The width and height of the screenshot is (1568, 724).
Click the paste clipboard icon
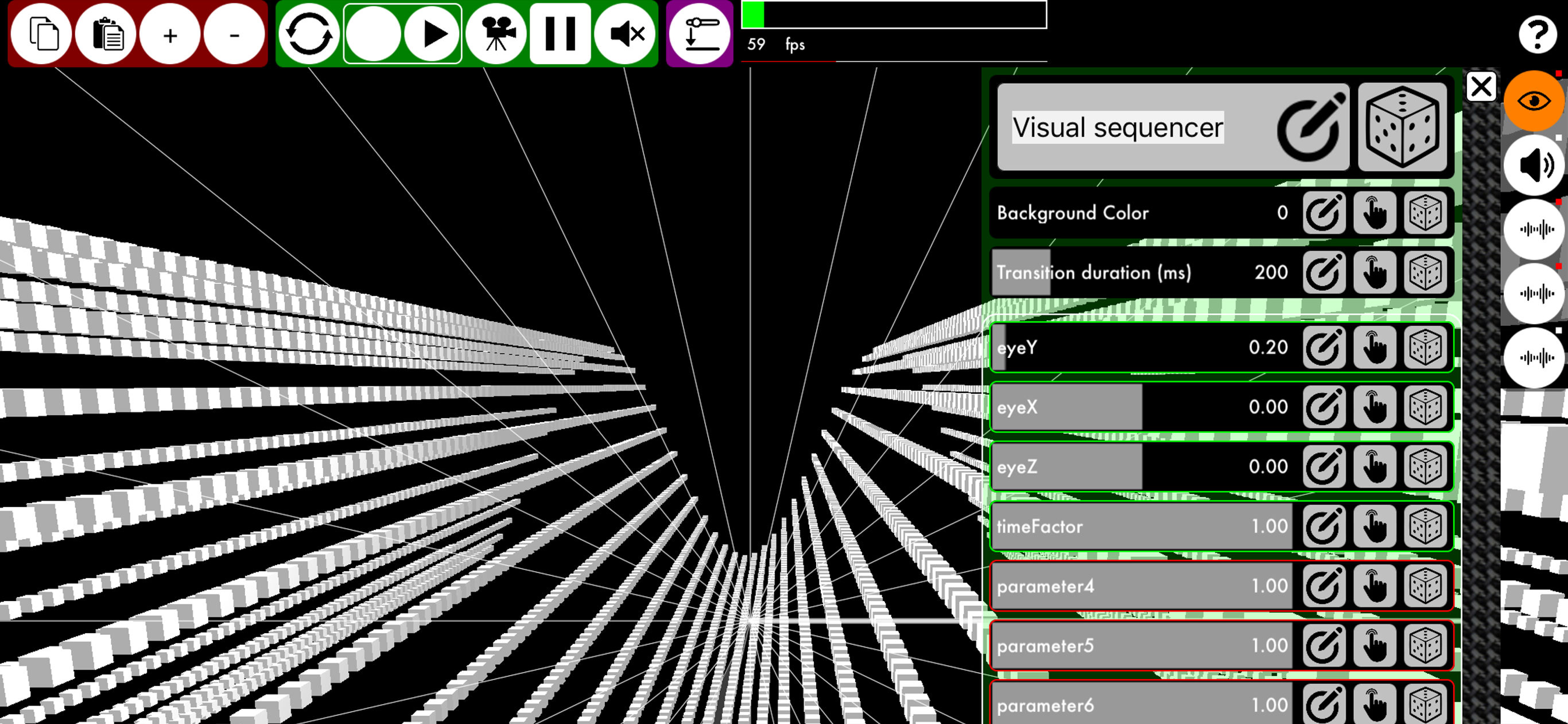[107, 34]
